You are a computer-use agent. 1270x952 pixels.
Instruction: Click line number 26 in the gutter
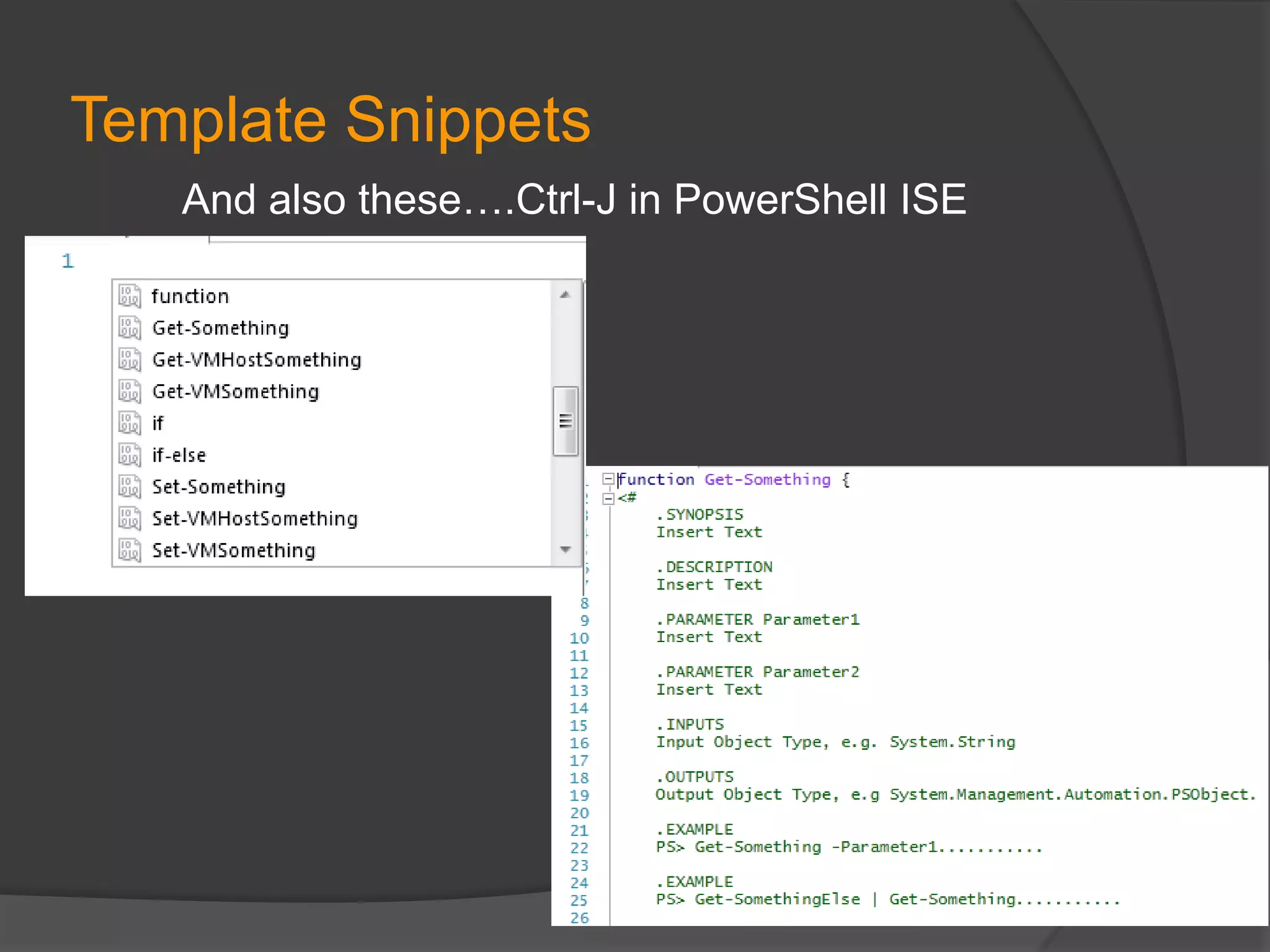pos(579,917)
